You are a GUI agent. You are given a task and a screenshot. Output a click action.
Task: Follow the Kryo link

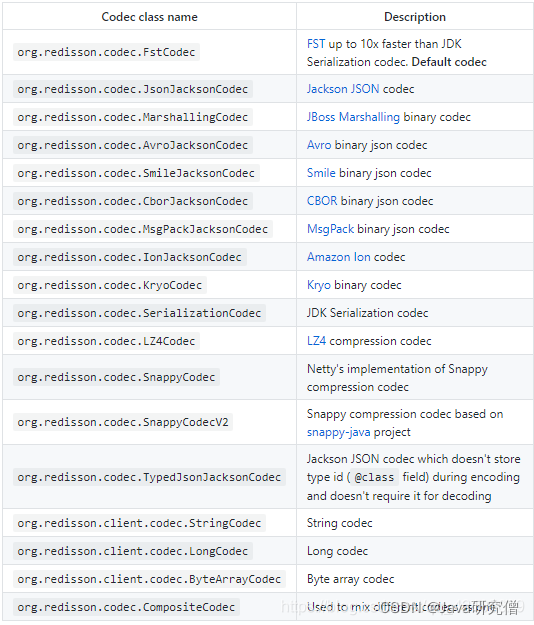click(319, 285)
